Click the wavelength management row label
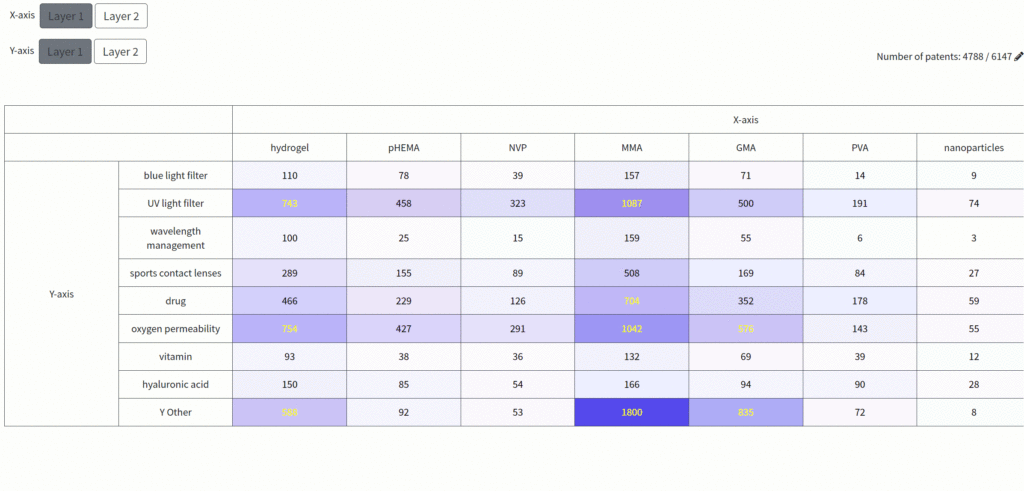The height and width of the screenshot is (491, 1024). point(175,238)
